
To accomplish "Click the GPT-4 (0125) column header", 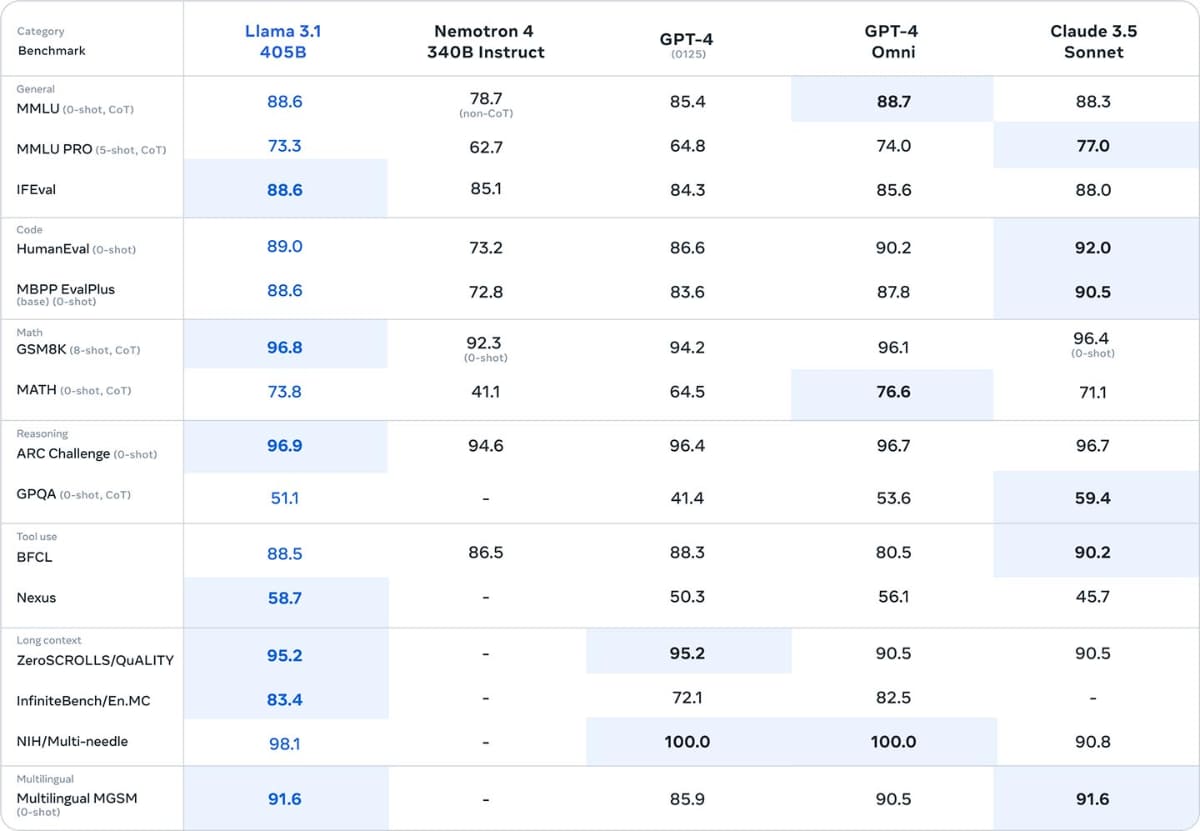I will 687,43.
